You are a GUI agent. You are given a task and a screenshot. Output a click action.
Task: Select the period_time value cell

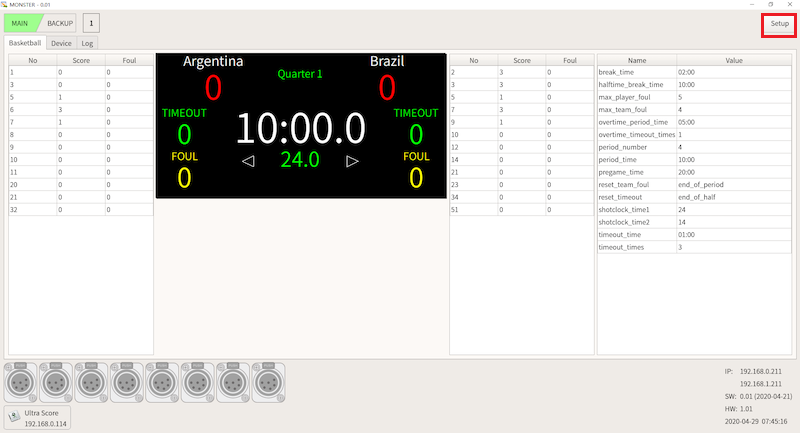point(734,159)
